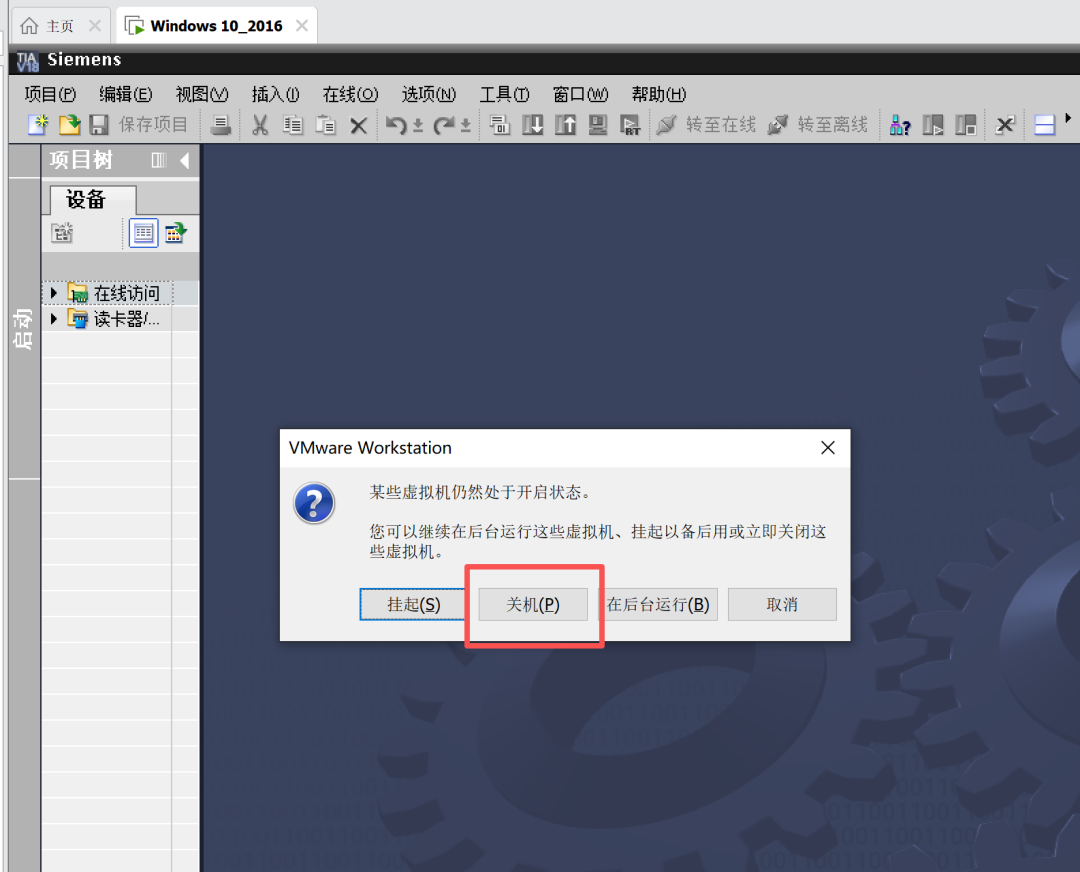1080x872 pixels.
Task: Open the 窗口(W) menu
Action: point(580,94)
